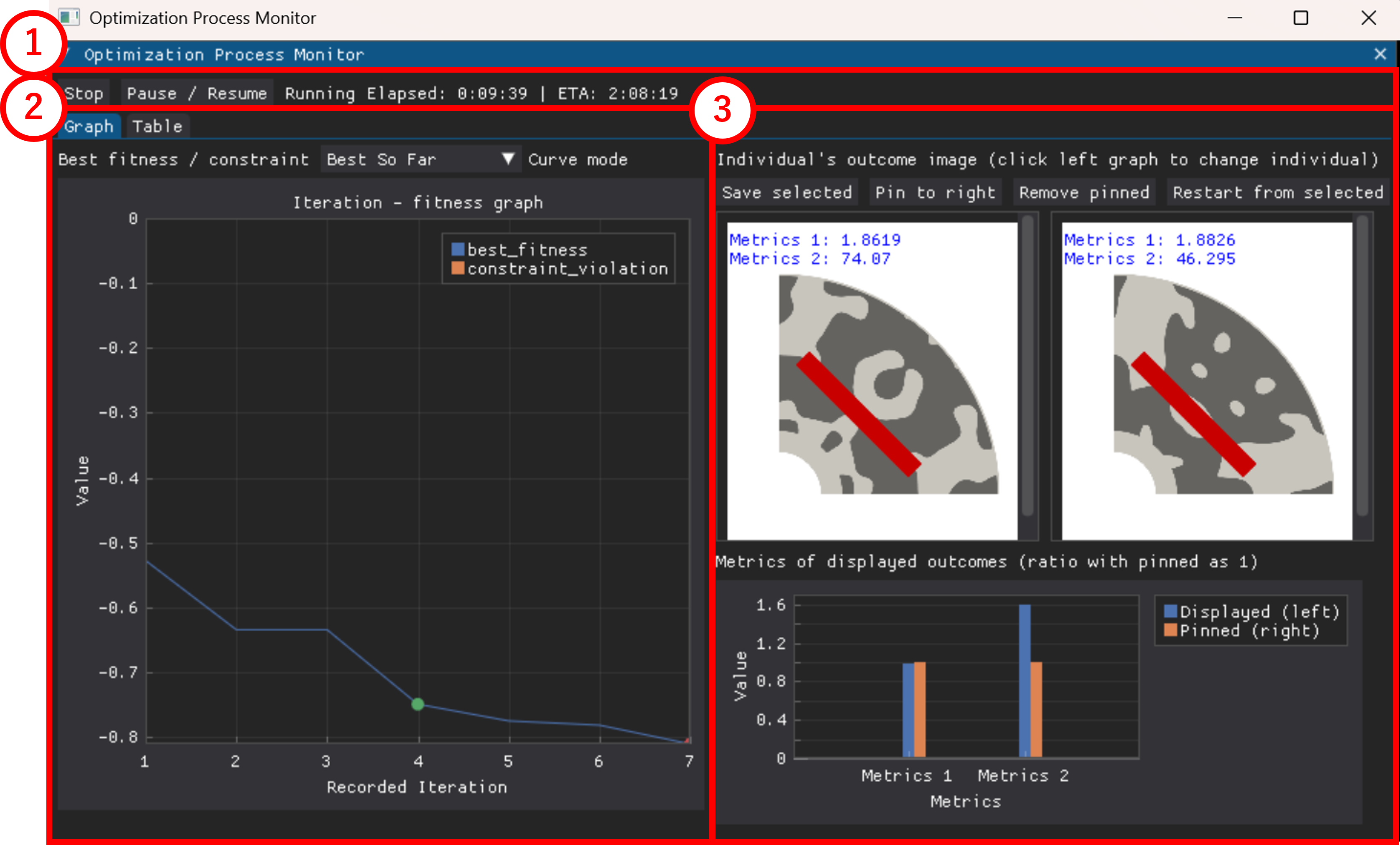The image size is (1400, 845).
Task: Select the Graph tab
Action: click(x=89, y=126)
